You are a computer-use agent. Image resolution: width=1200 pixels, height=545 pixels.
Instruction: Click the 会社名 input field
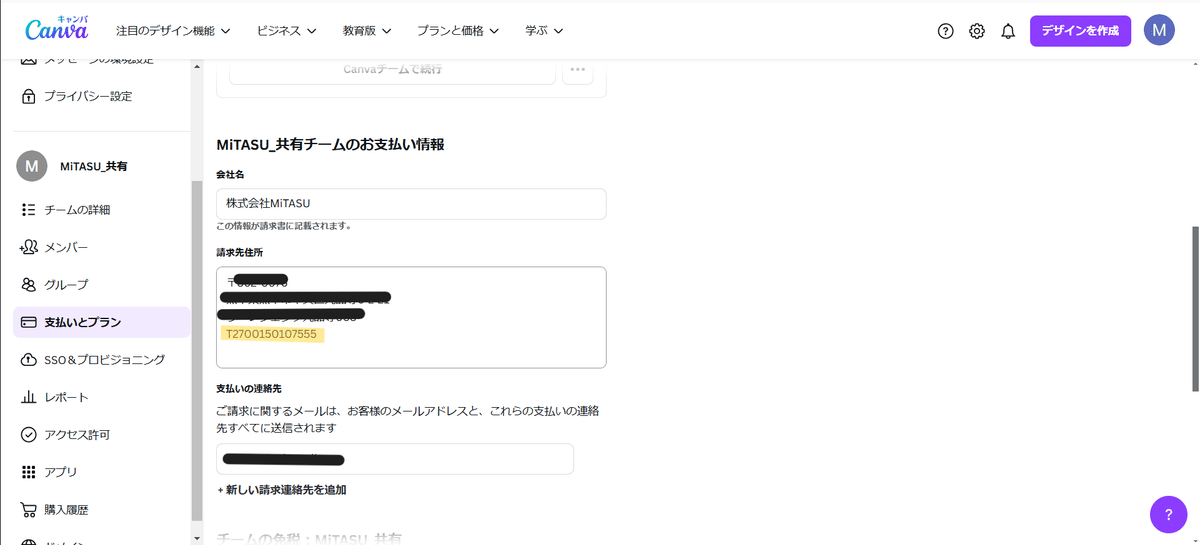pos(411,204)
